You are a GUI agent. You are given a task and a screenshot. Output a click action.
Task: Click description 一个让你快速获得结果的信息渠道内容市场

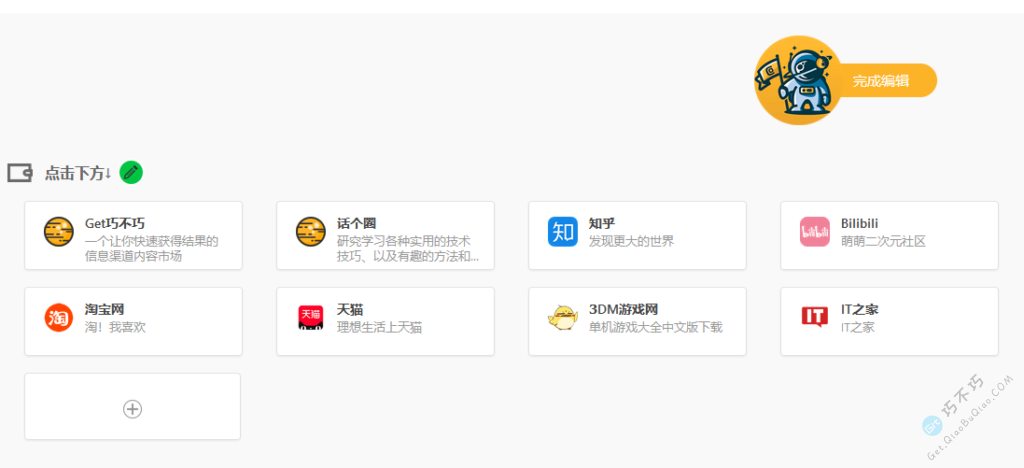[x=152, y=249]
